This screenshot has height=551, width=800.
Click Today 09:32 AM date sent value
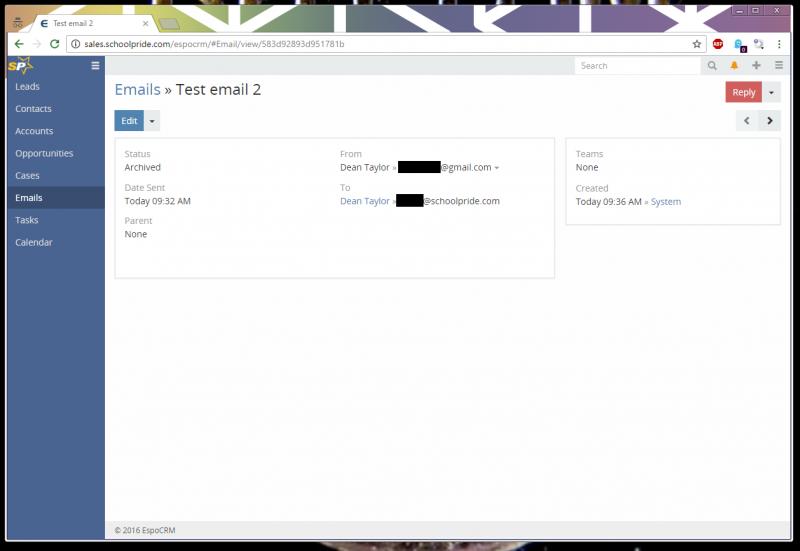tap(157, 201)
